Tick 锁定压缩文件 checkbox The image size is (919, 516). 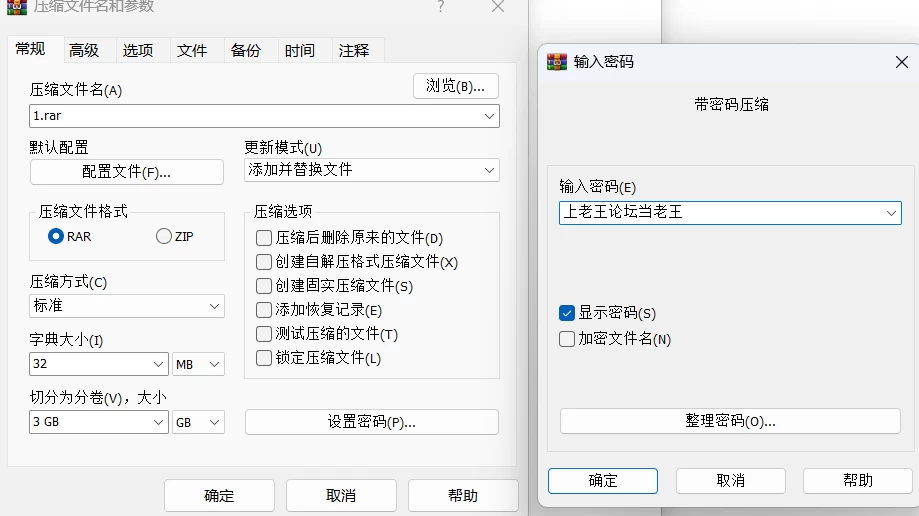click(x=264, y=358)
